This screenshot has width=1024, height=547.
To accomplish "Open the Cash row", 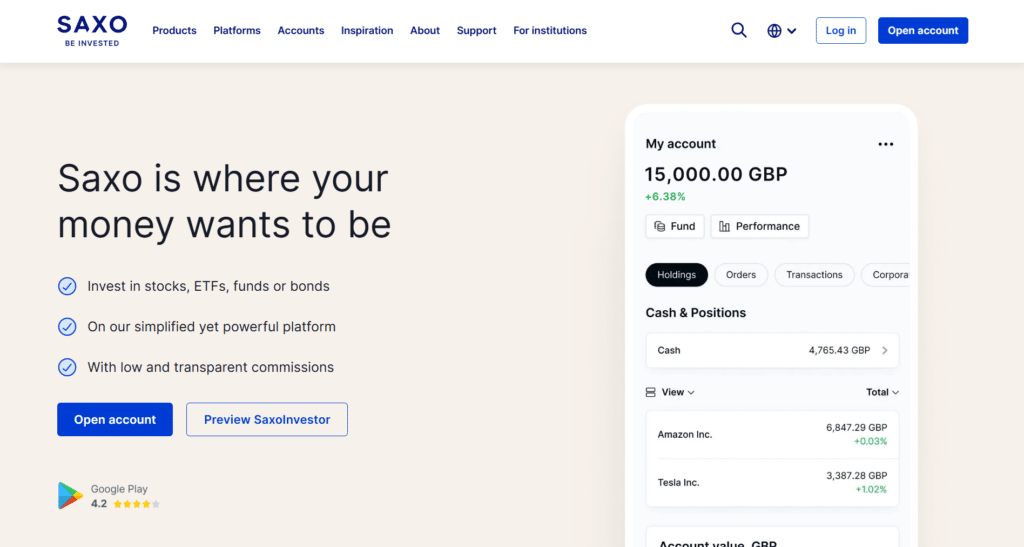I will point(772,351).
